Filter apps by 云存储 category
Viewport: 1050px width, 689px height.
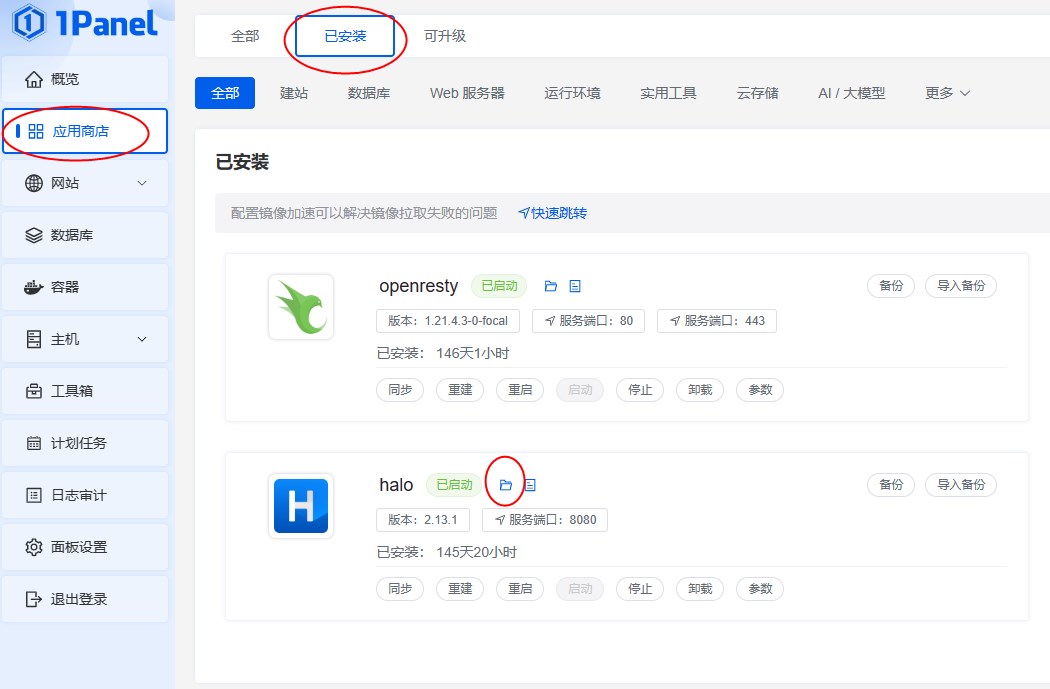[758, 93]
